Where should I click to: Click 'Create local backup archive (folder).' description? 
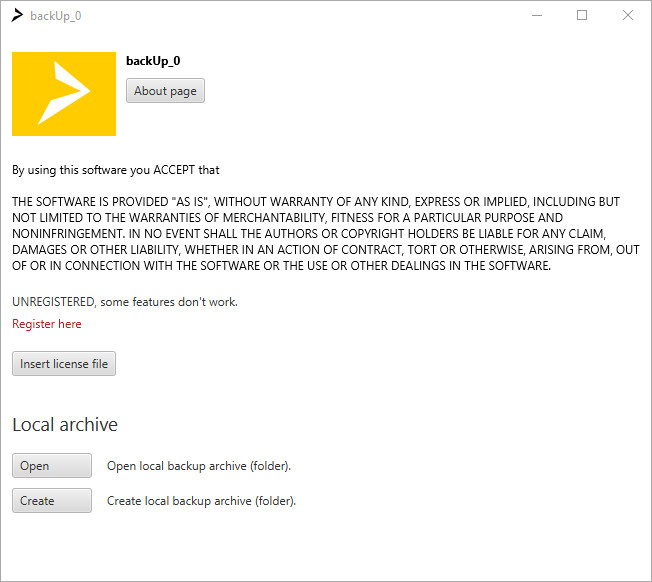coord(201,501)
